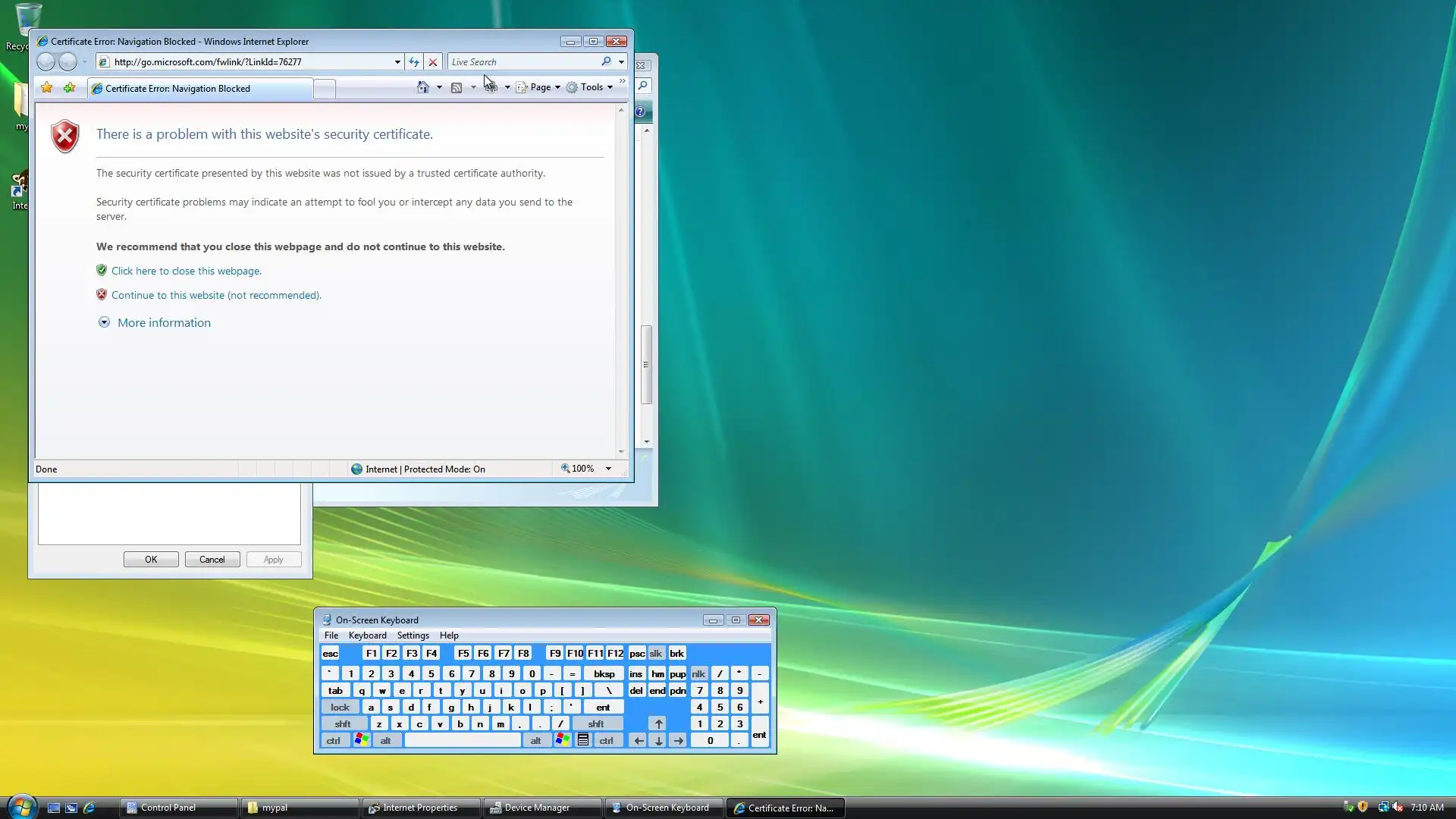This screenshot has height=819, width=1456.
Task: Click the Windows logo key on keyboard
Action: (x=362, y=741)
